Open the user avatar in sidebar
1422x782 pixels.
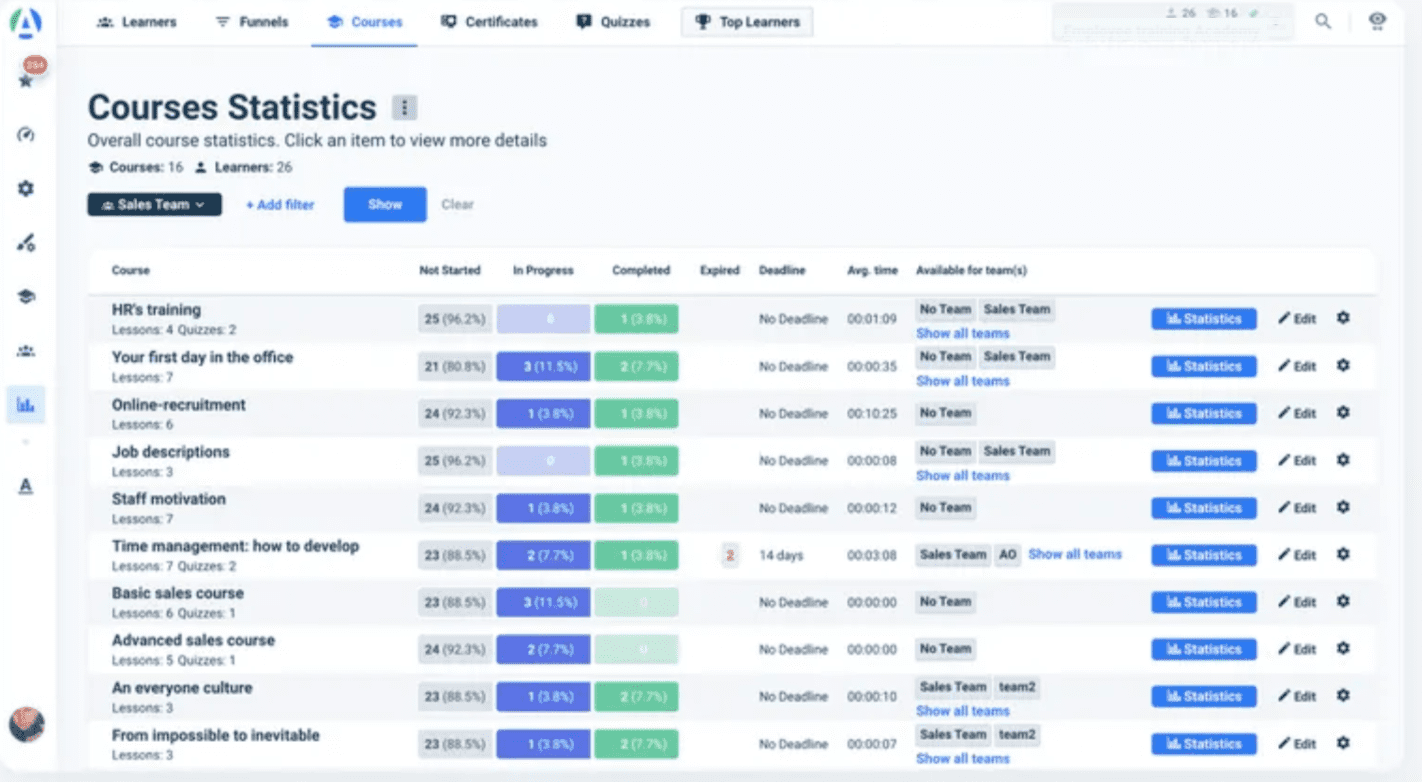point(27,724)
